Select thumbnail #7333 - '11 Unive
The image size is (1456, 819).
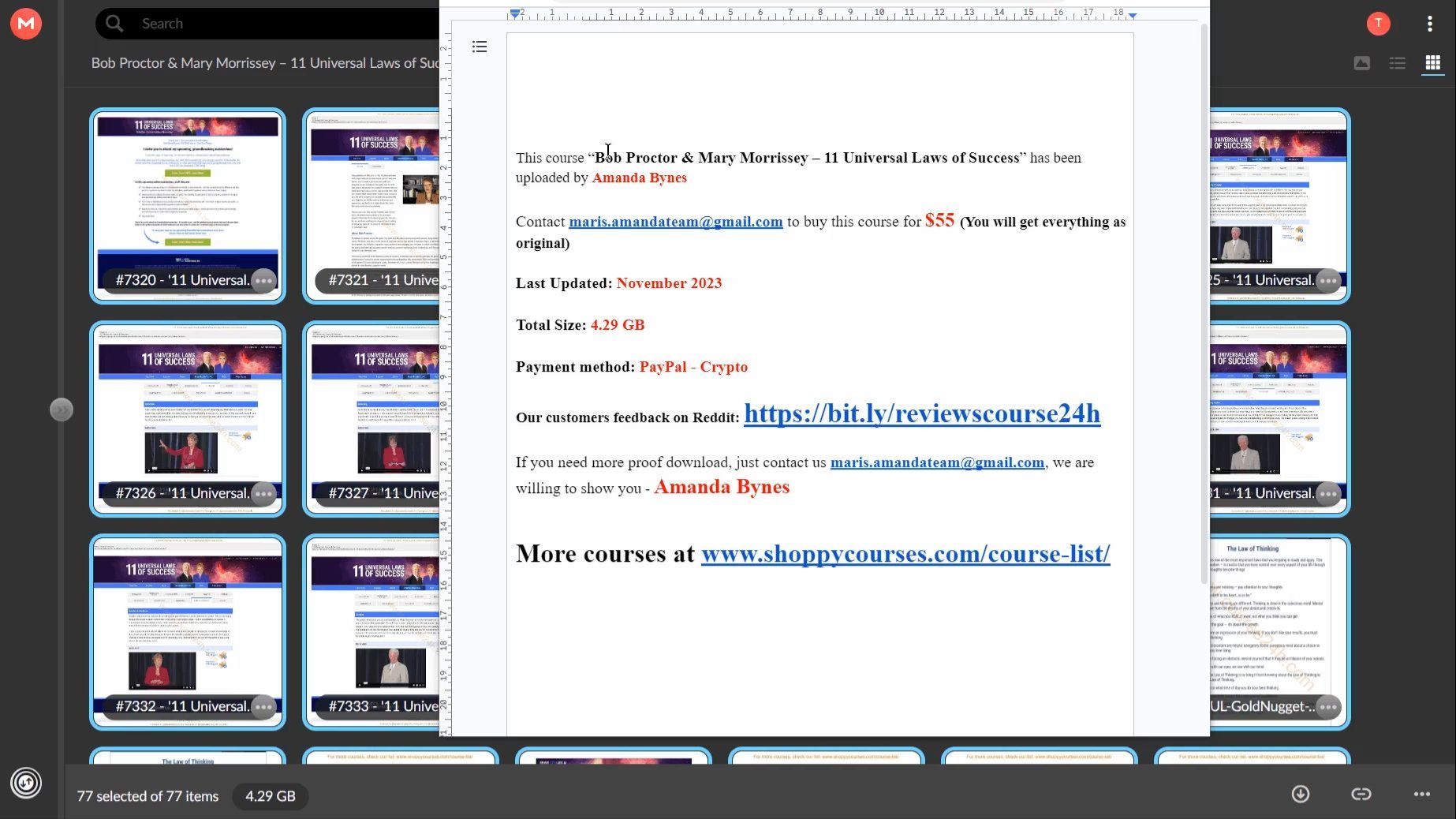coord(371,632)
